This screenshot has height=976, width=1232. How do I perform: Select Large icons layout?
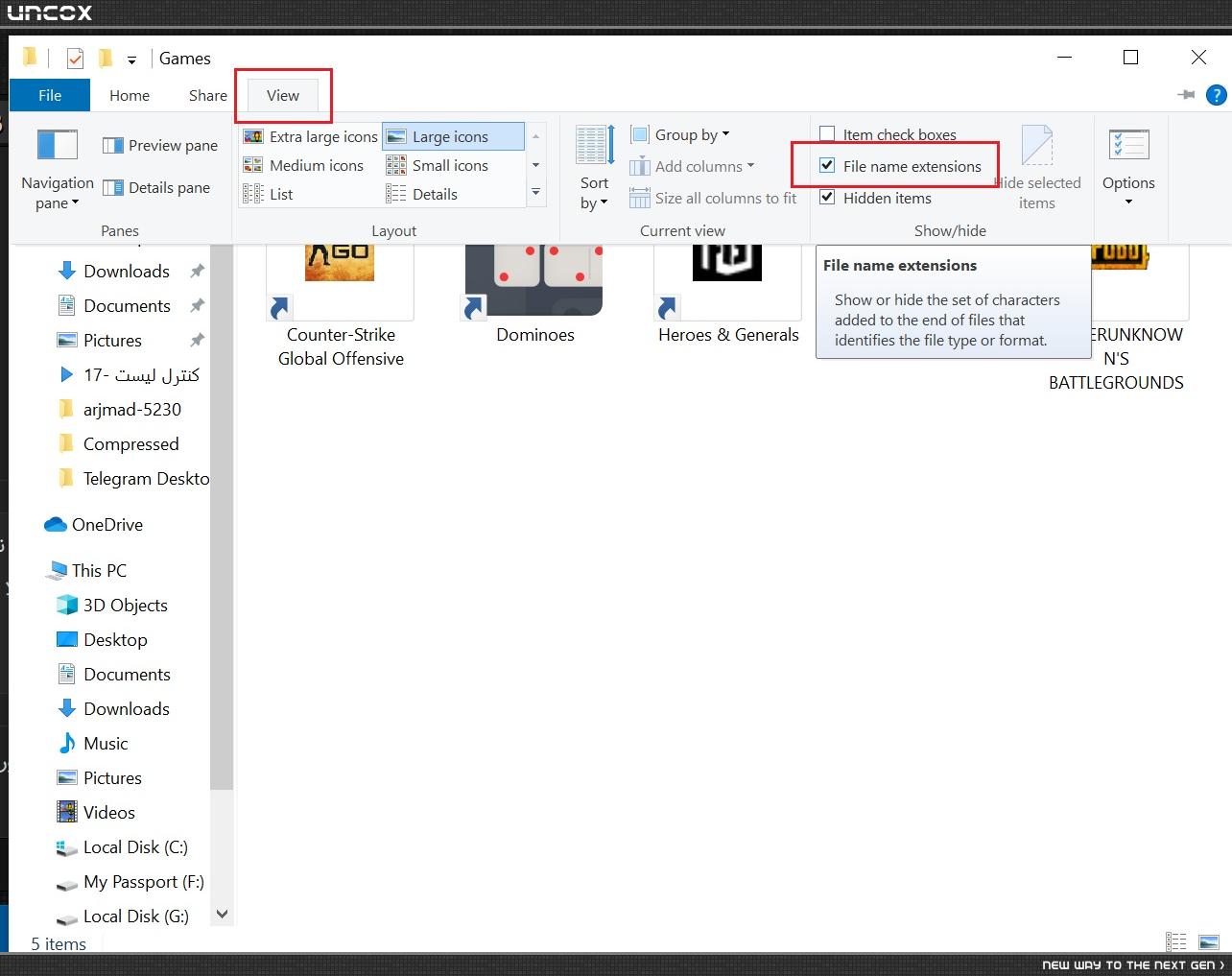[x=453, y=136]
